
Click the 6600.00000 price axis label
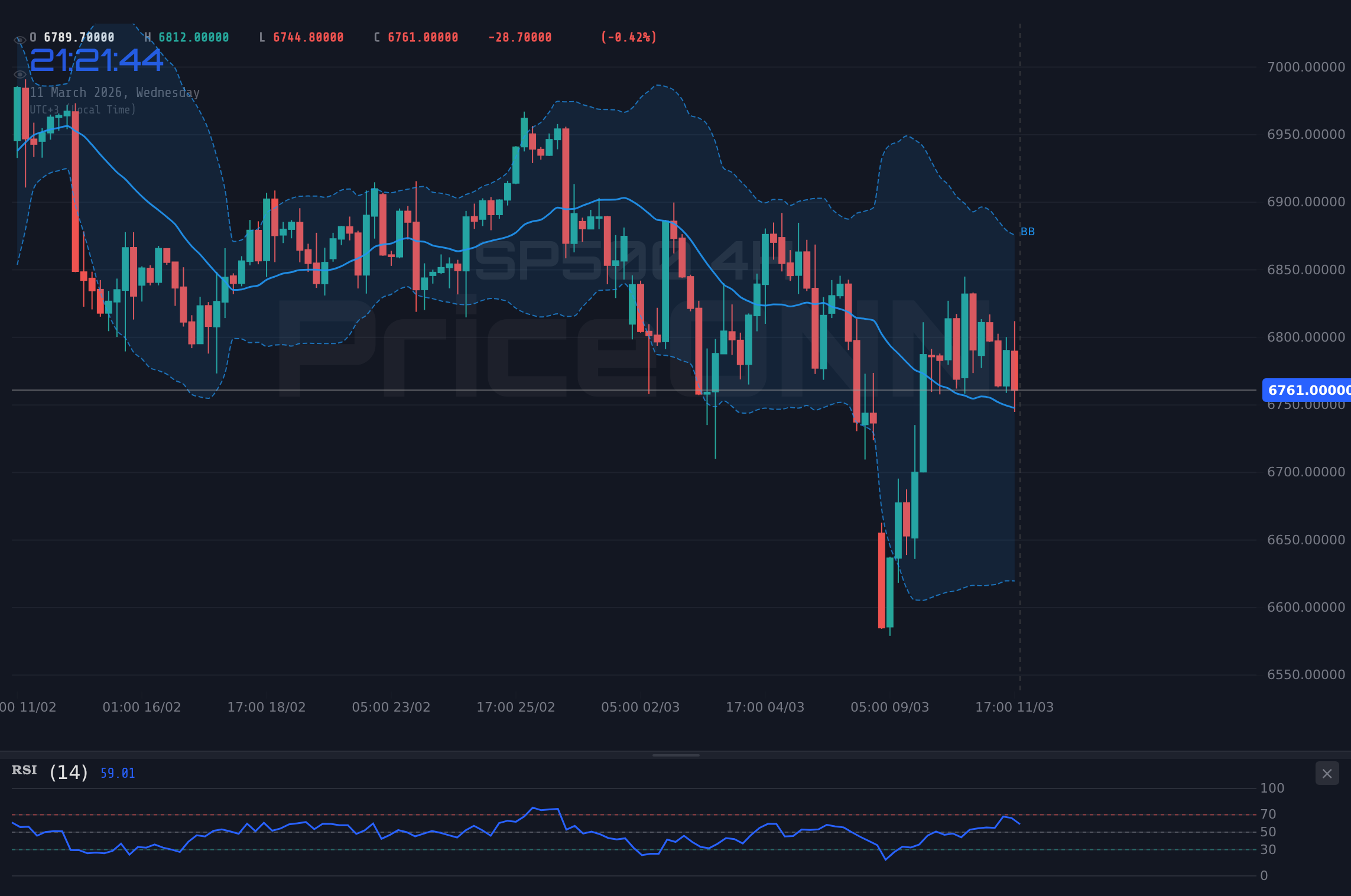point(1306,607)
